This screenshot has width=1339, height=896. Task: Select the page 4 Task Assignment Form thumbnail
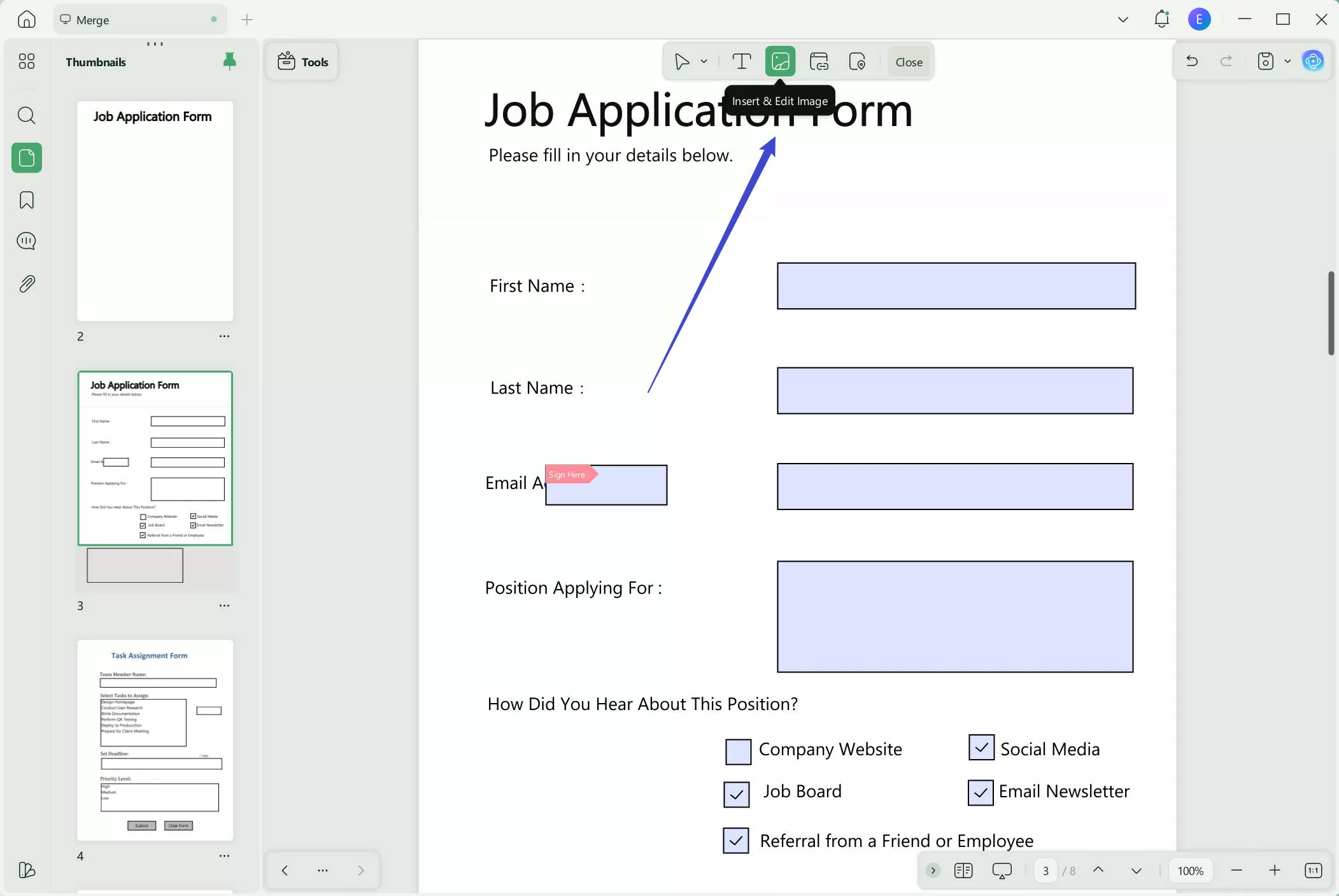pos(155,740)
